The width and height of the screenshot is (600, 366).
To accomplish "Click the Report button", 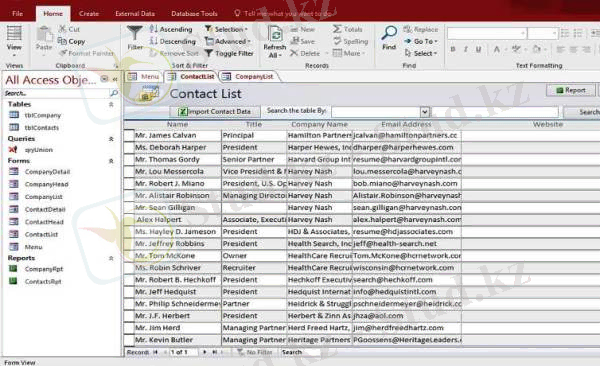I will 571,90.
